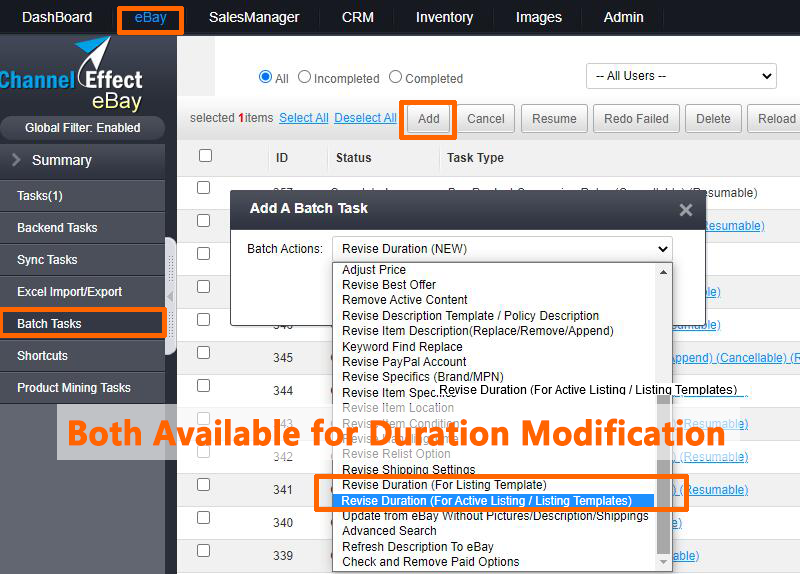
Task: Click the Channel Effect eBay logo
Action: [x=71, y=74]
